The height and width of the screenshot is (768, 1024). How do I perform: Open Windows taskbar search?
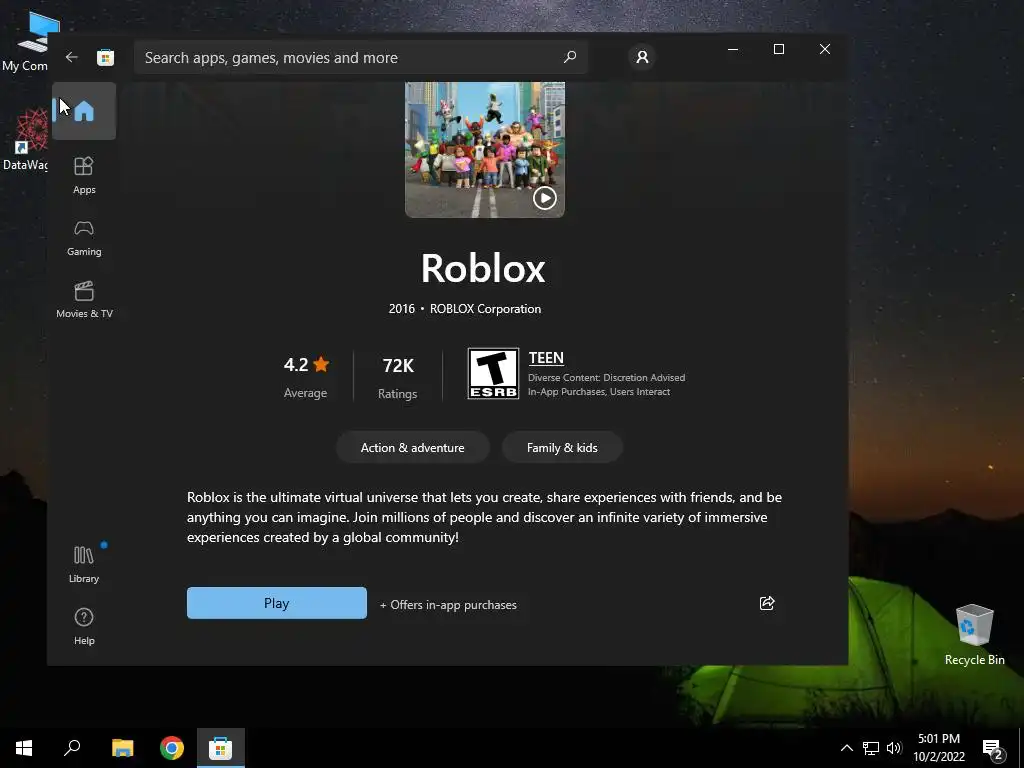72,748
